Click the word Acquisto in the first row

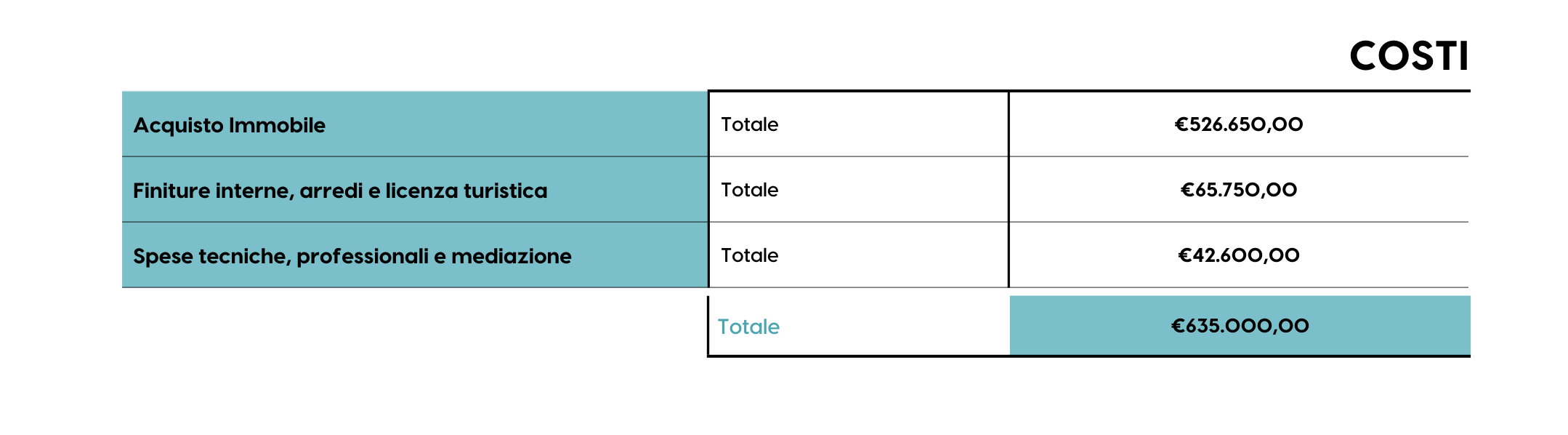pos(178,125)
